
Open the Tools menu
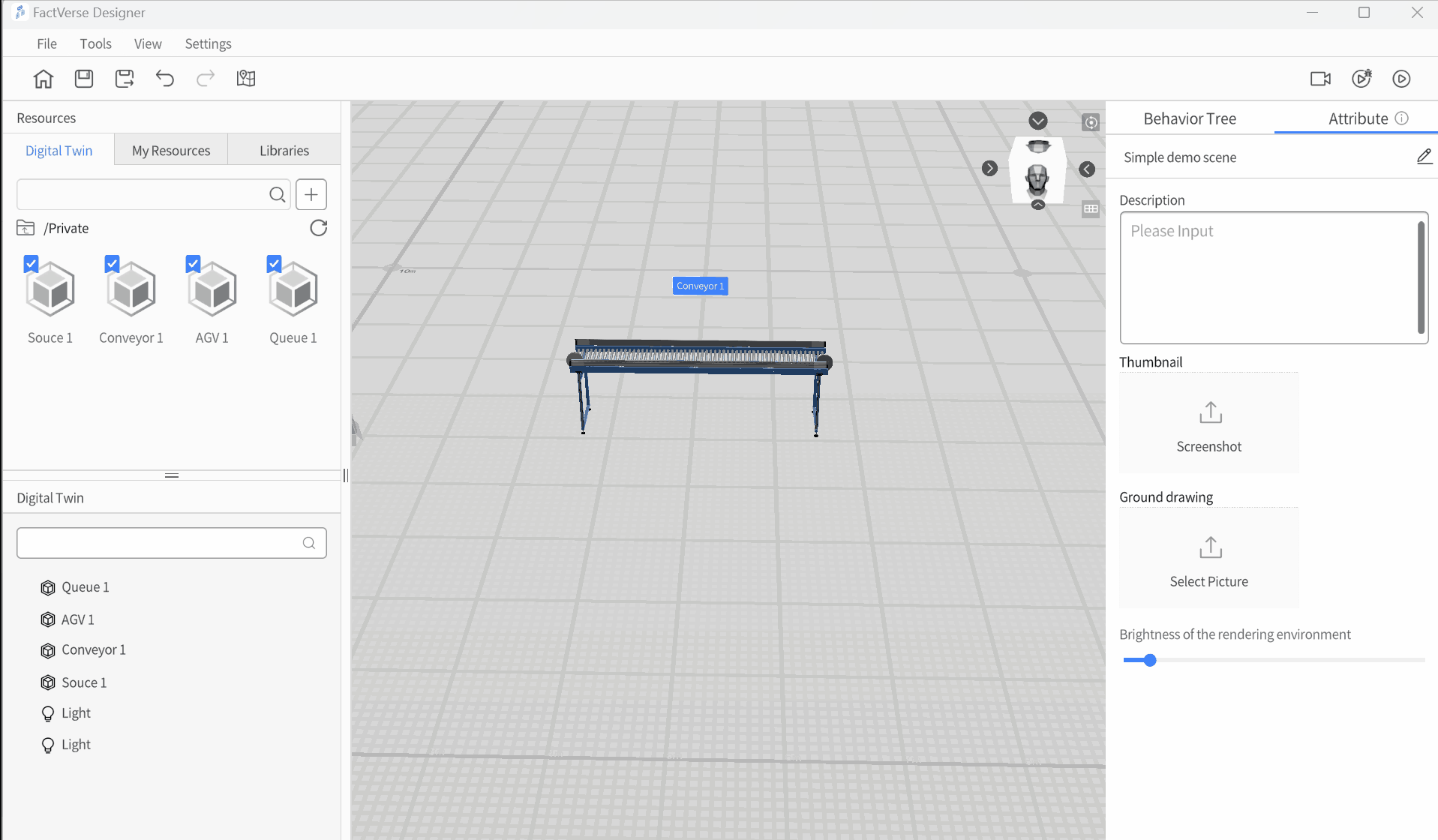pos(95,43)
